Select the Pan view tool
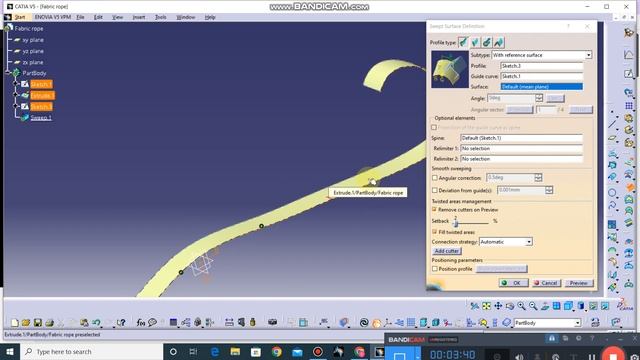The width and height of the screenshot is (640, 360). [498, 306]
